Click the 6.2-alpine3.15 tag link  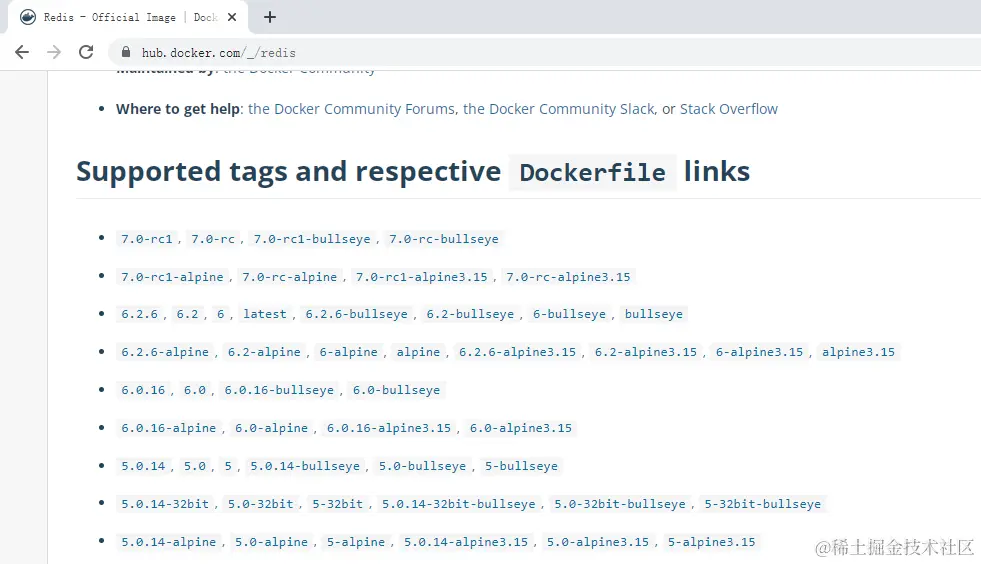tap(646, 352)
